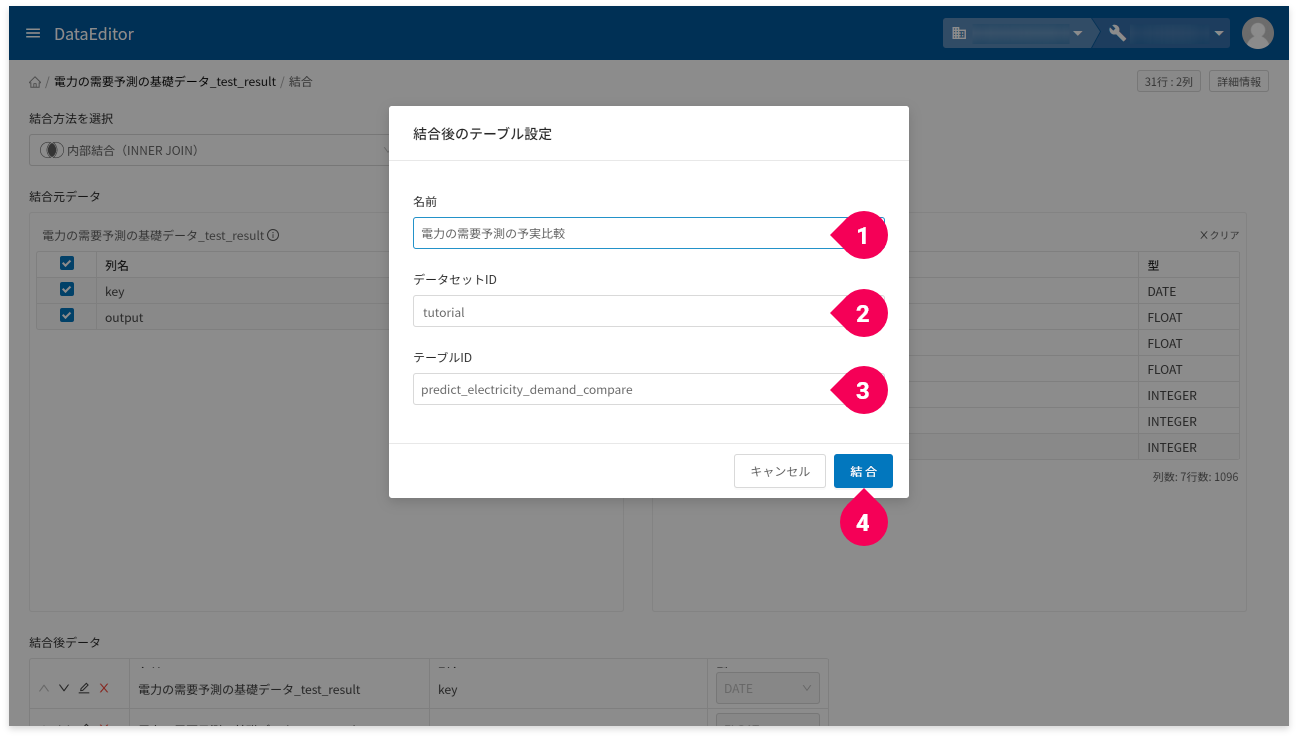Image resolution: width=1298 pixels, height=738 pixels.
Task: Open the DATE type dropdown for key row
Action: point(768,688)
